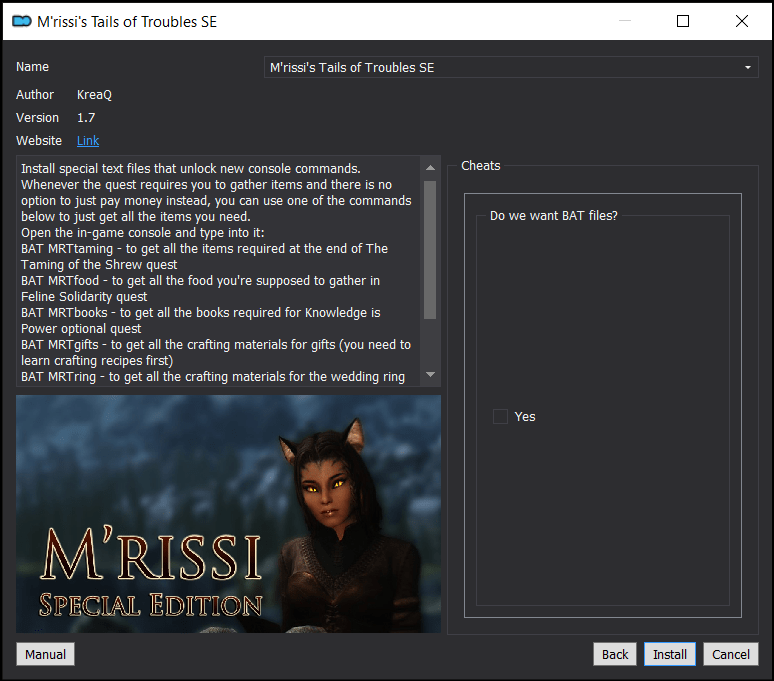The height and width of the screenshot is (681, 774).
Task: Click the version value 1.7
Action: (x=86, y=117)
